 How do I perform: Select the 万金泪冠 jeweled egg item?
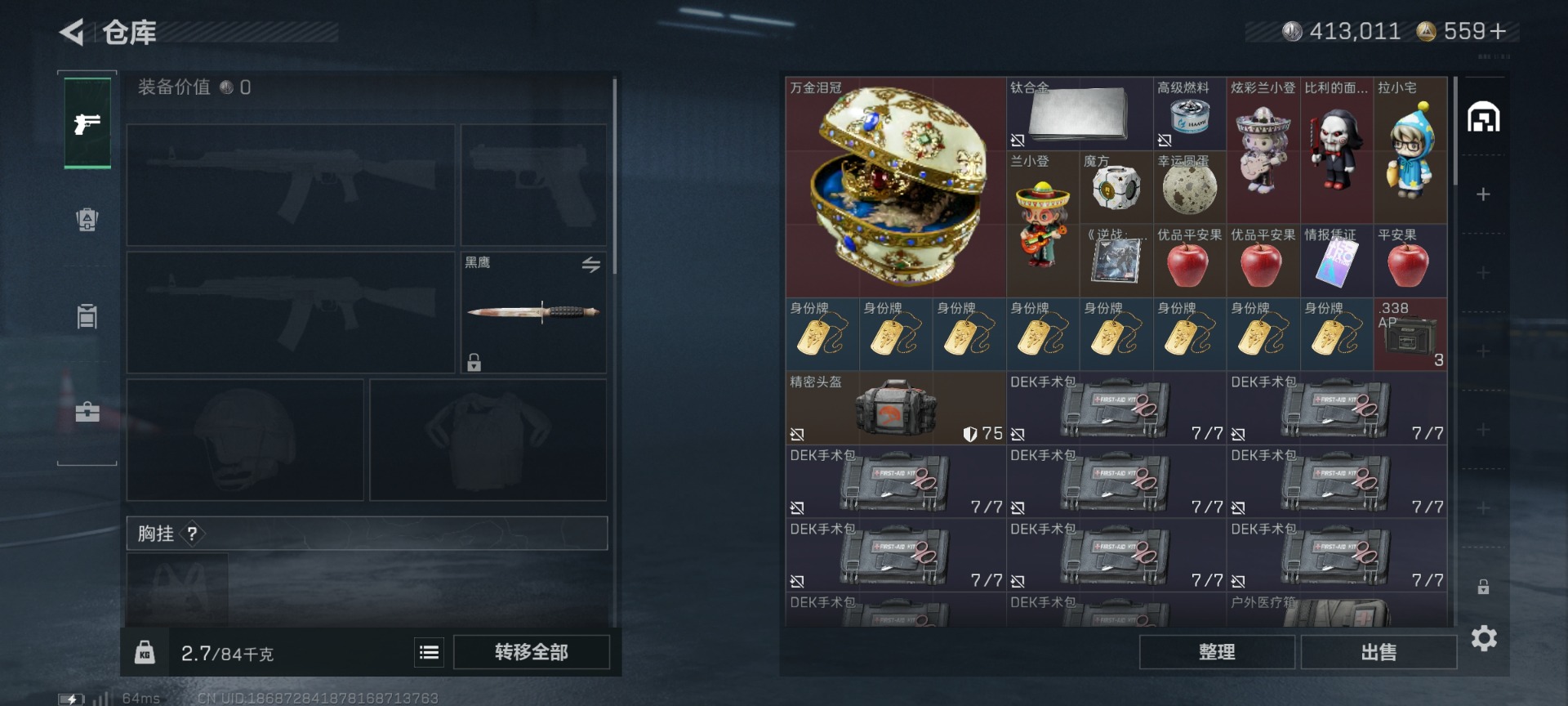click(x=896, y=187)
